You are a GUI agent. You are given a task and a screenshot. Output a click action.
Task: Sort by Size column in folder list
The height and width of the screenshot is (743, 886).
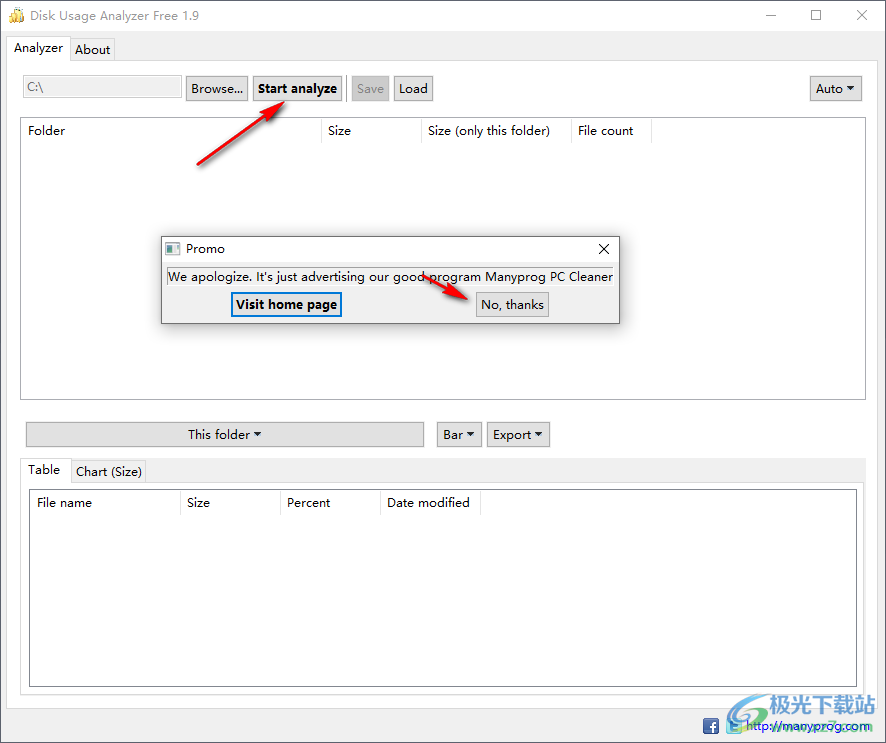pos(371,131)
